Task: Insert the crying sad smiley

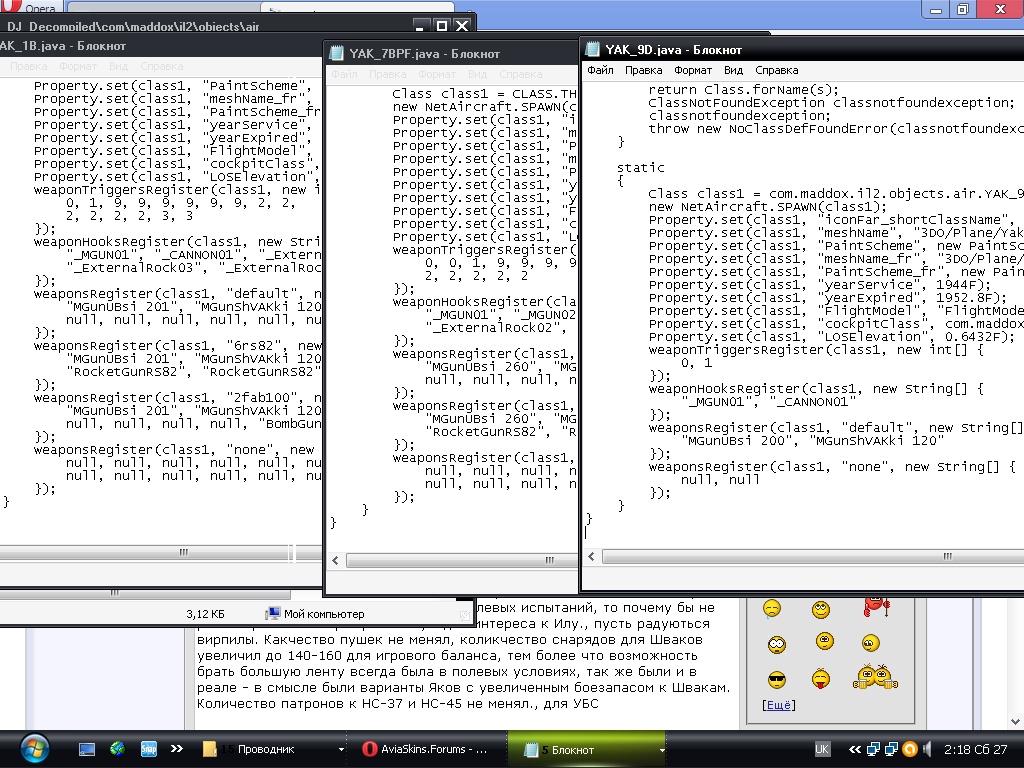Action: (772, 608)
